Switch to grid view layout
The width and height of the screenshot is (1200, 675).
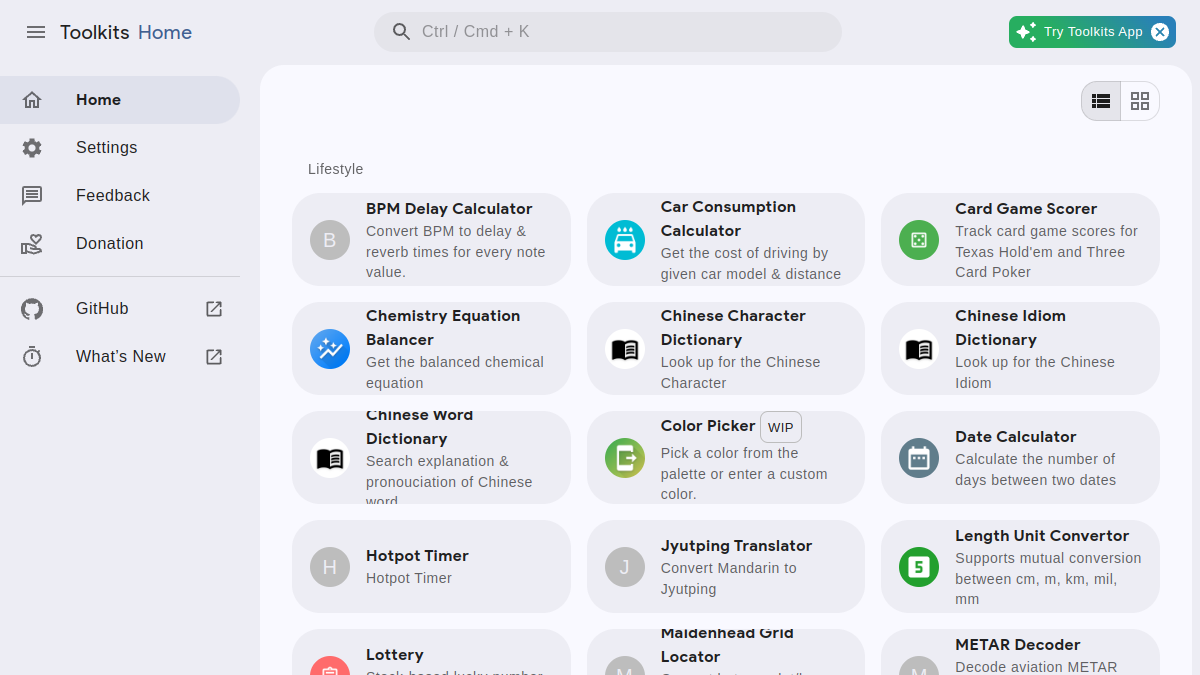1140,101
